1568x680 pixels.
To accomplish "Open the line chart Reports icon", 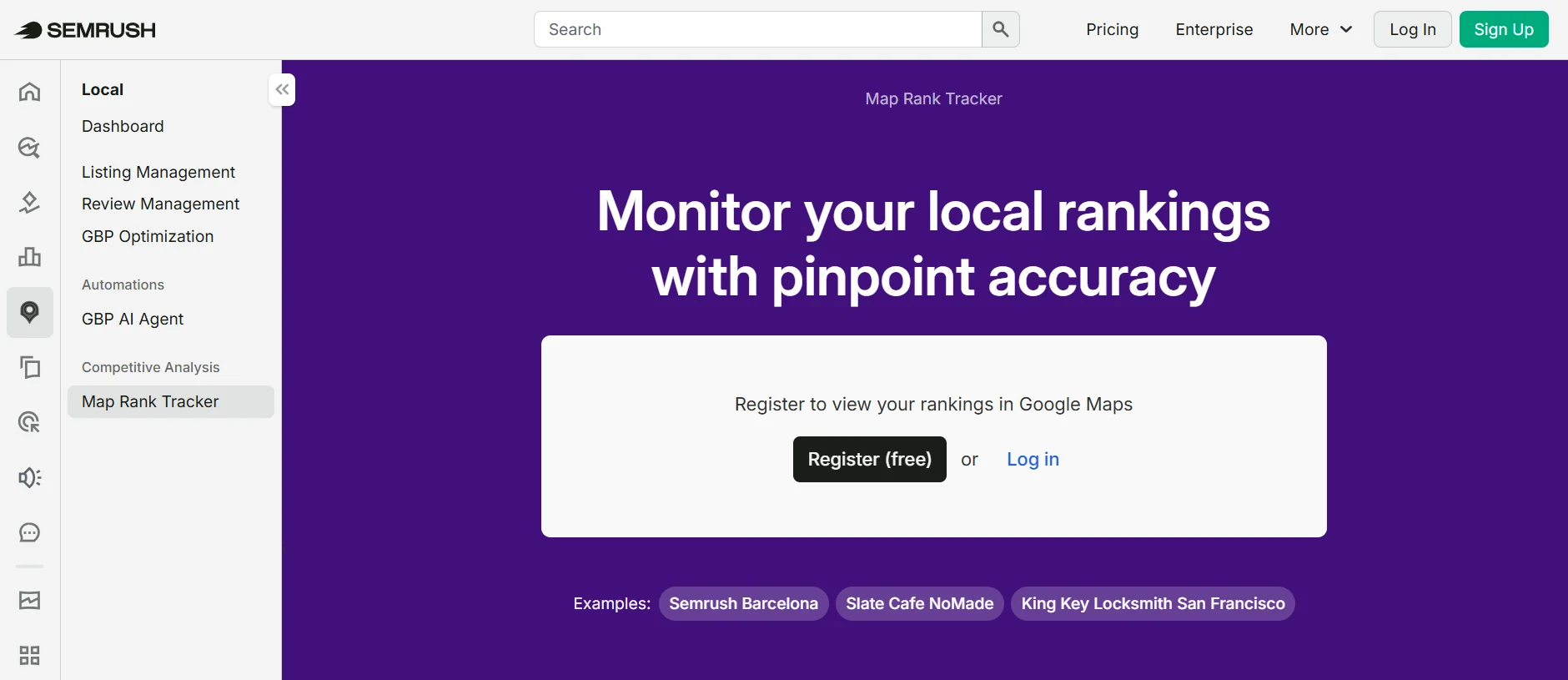I will tap(29, 600).
